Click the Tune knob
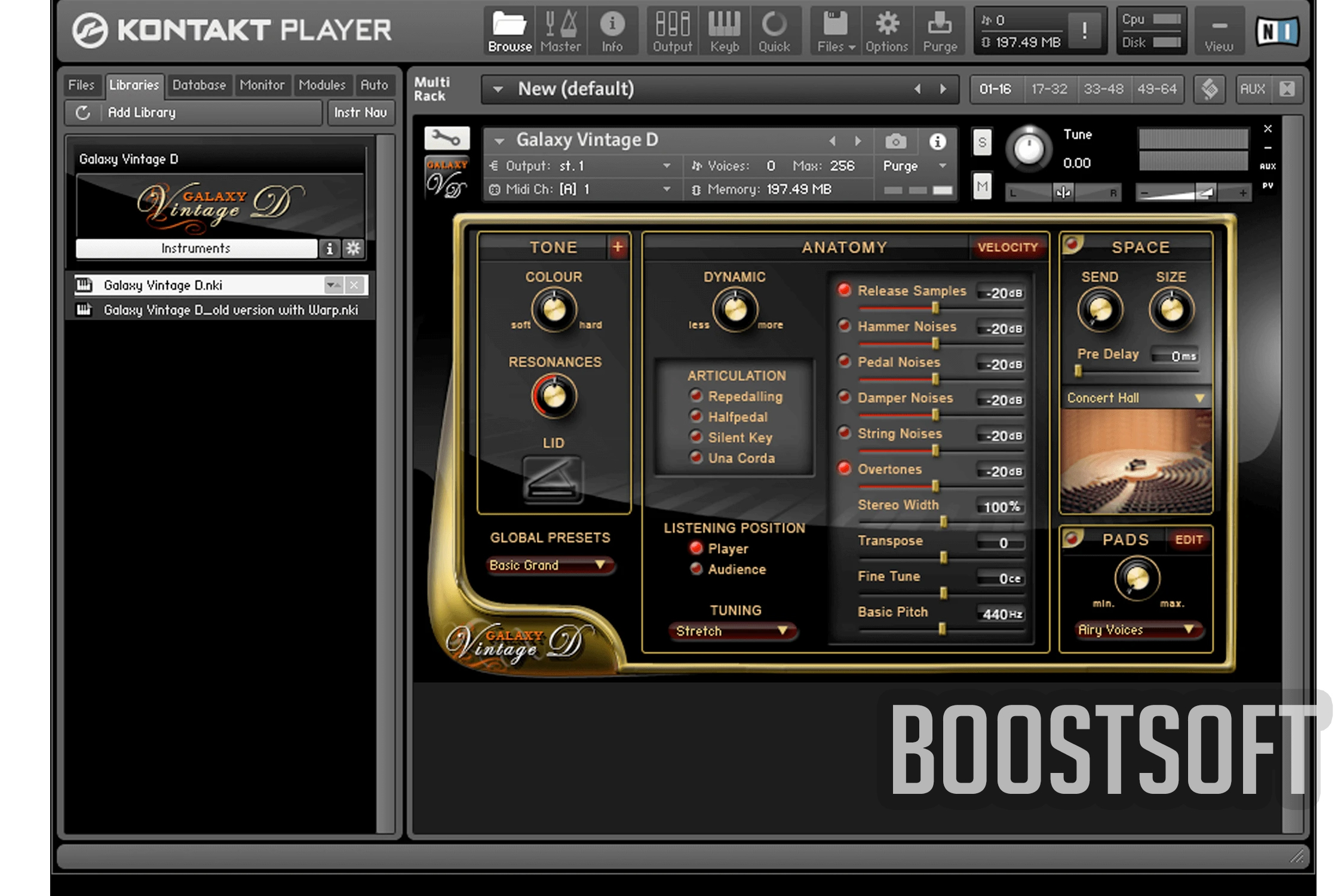Viewport: 1344px width, 896px height. (x=1028, y=149)
